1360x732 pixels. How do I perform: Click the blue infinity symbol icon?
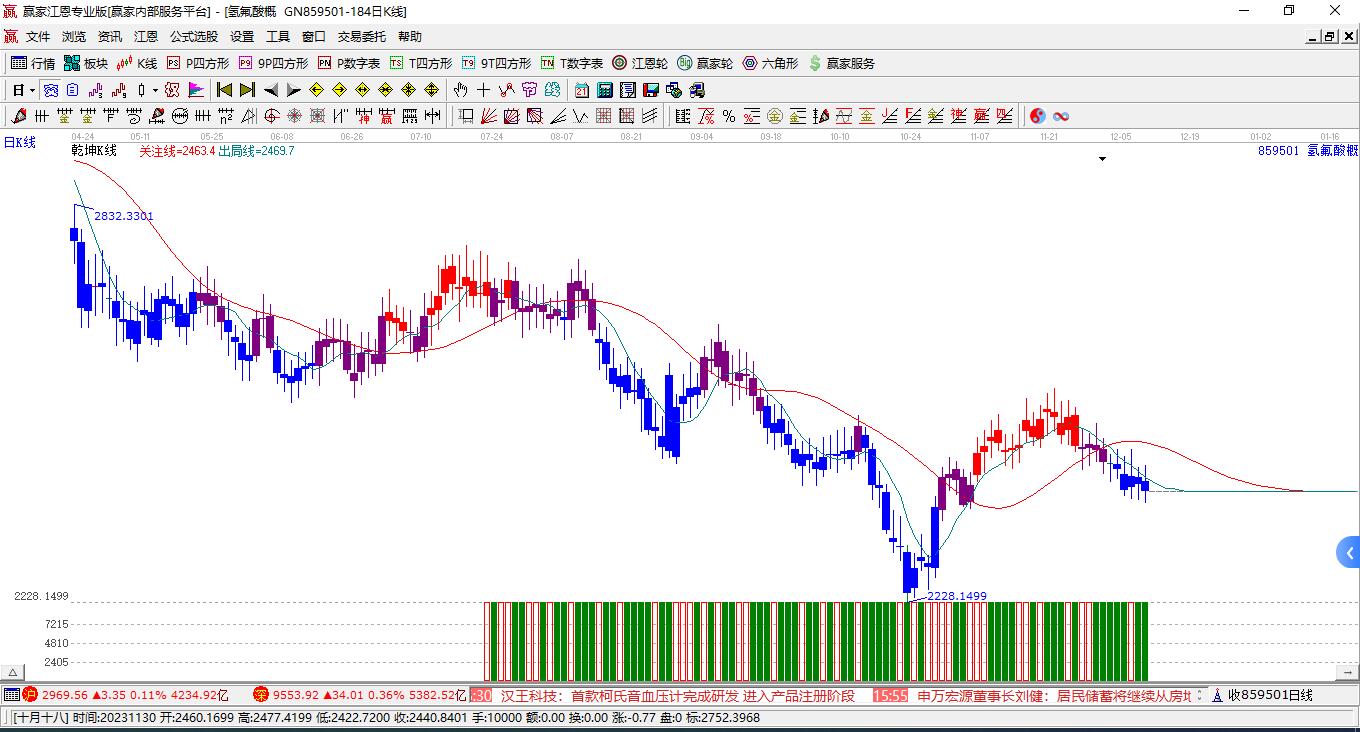[x=1061, y=116]
